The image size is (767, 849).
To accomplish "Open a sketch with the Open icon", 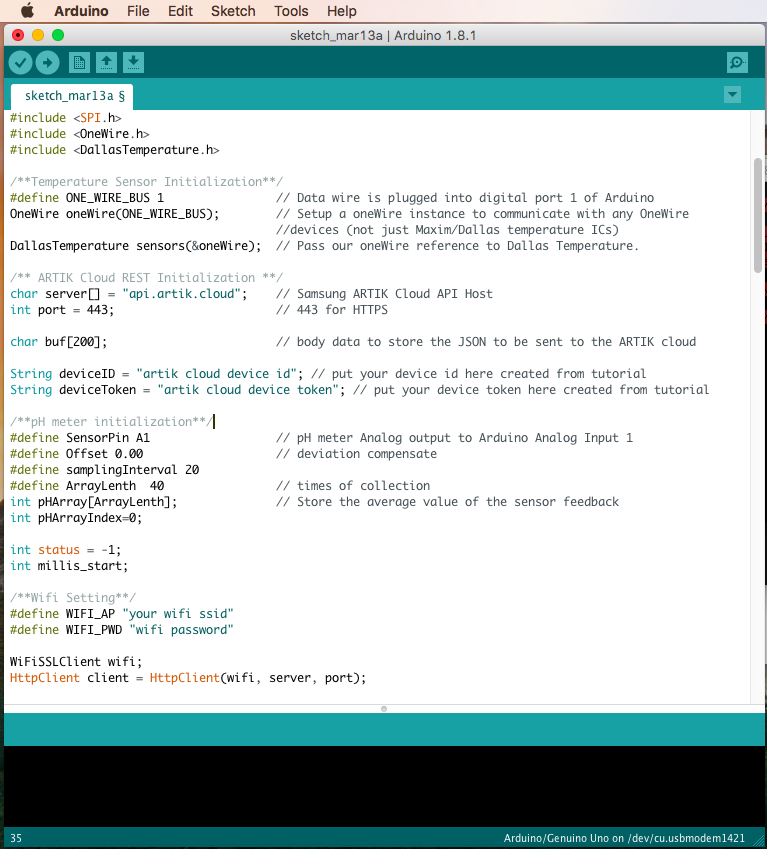I will click(x=107, y=63).
